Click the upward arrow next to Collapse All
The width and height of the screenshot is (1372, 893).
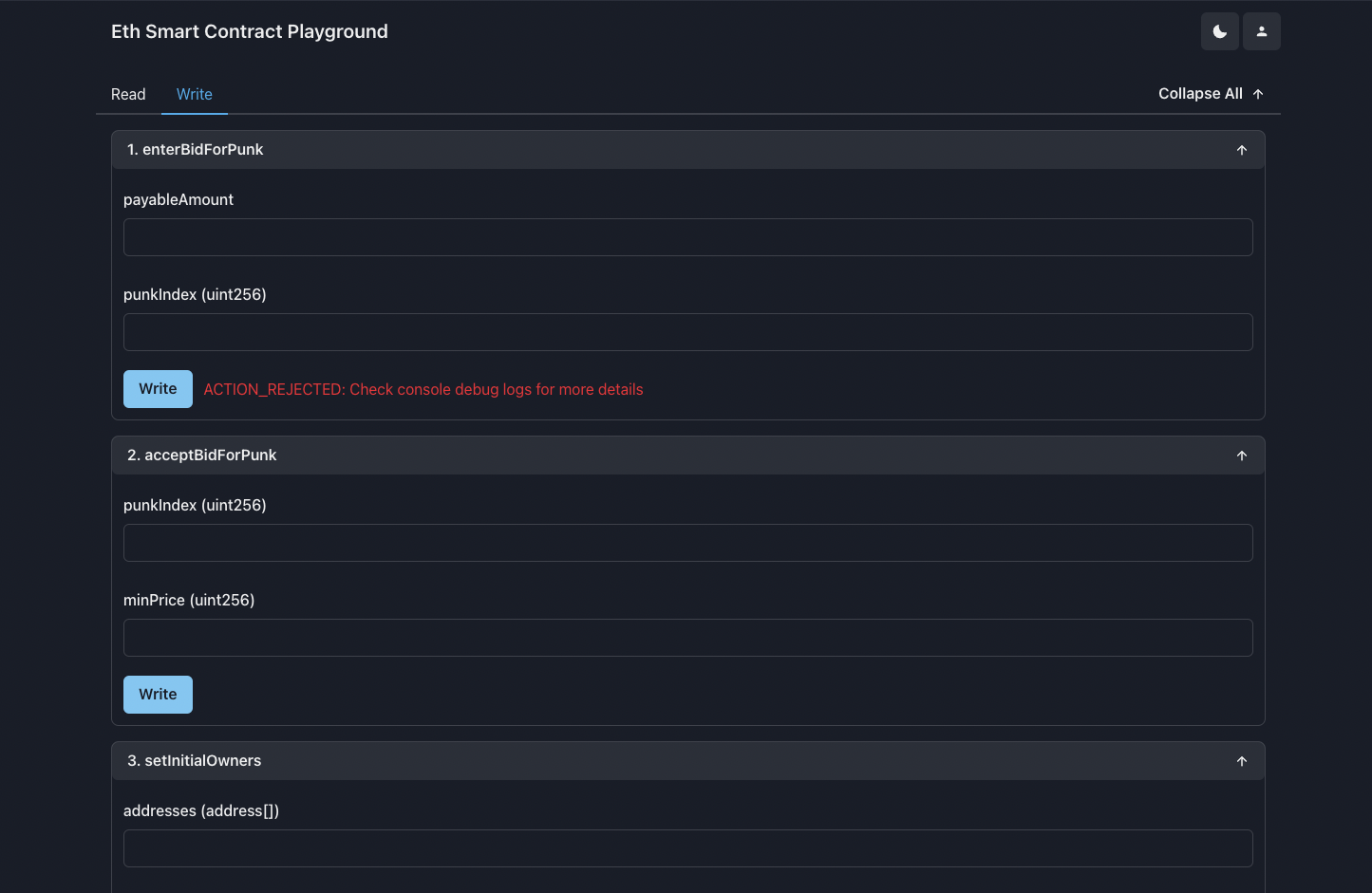[x=1257, y=93]
